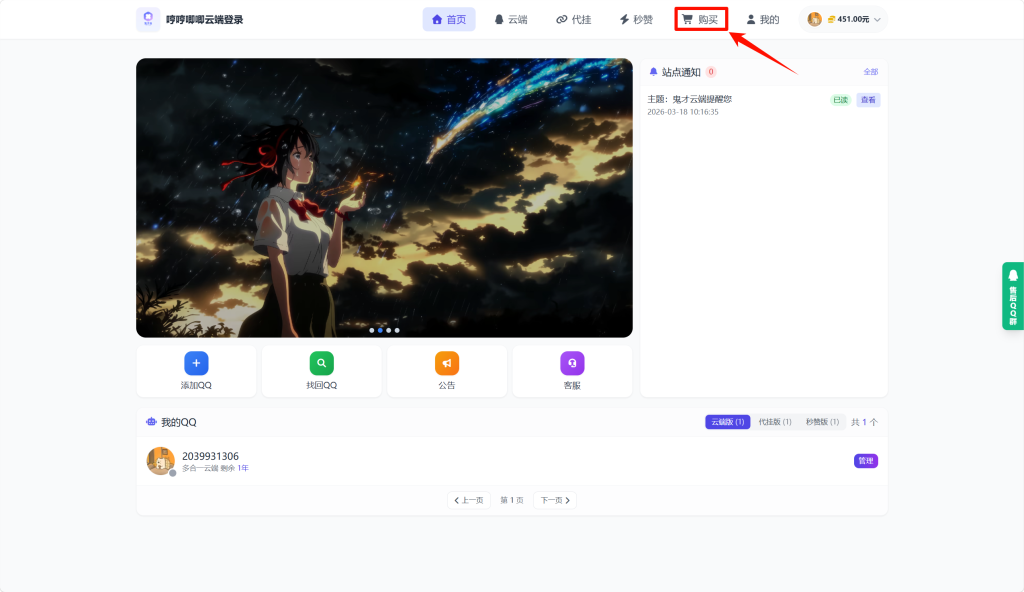The image size is (1024, 592).
Task: Open the side QQ group widget
Action: click(x=1013, y=296)
